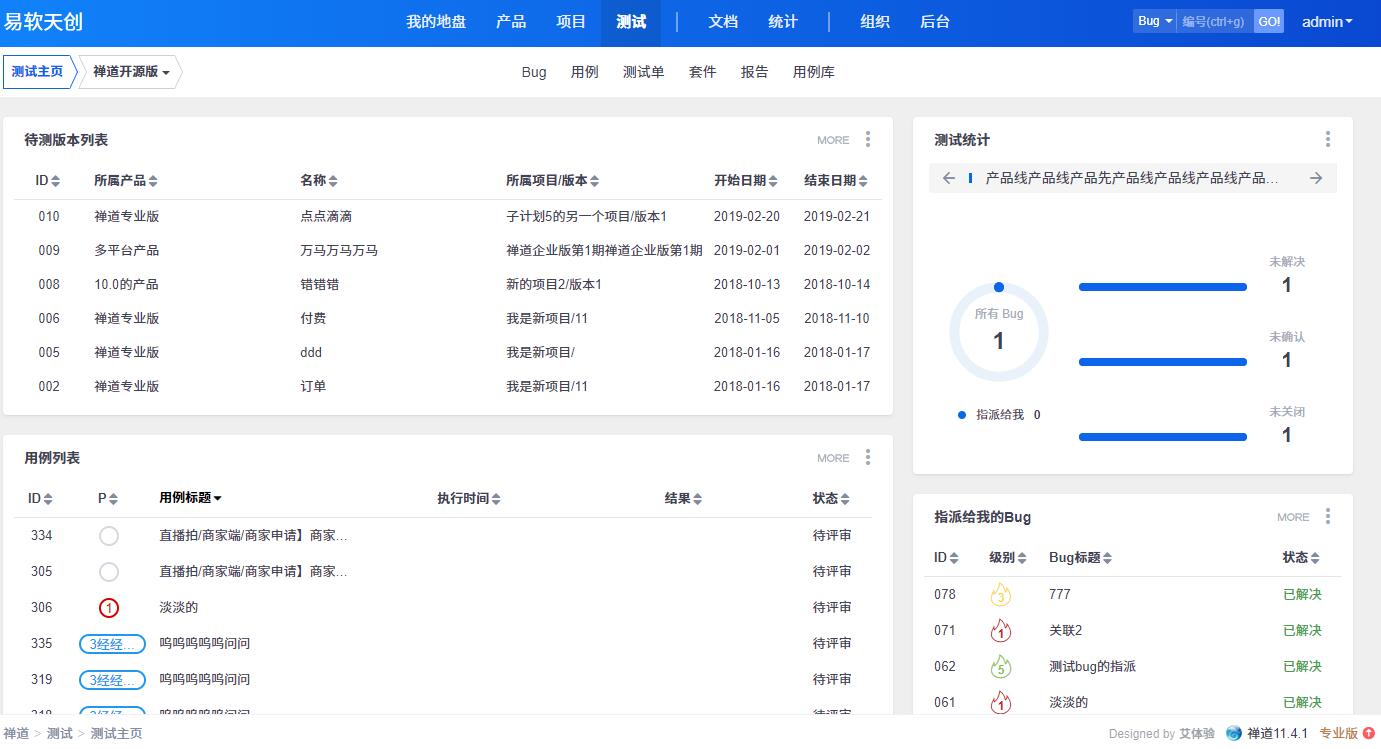
Task: Open the 用例 sub-menu tab
Action: pyautogui.click(x=584, y=72)
